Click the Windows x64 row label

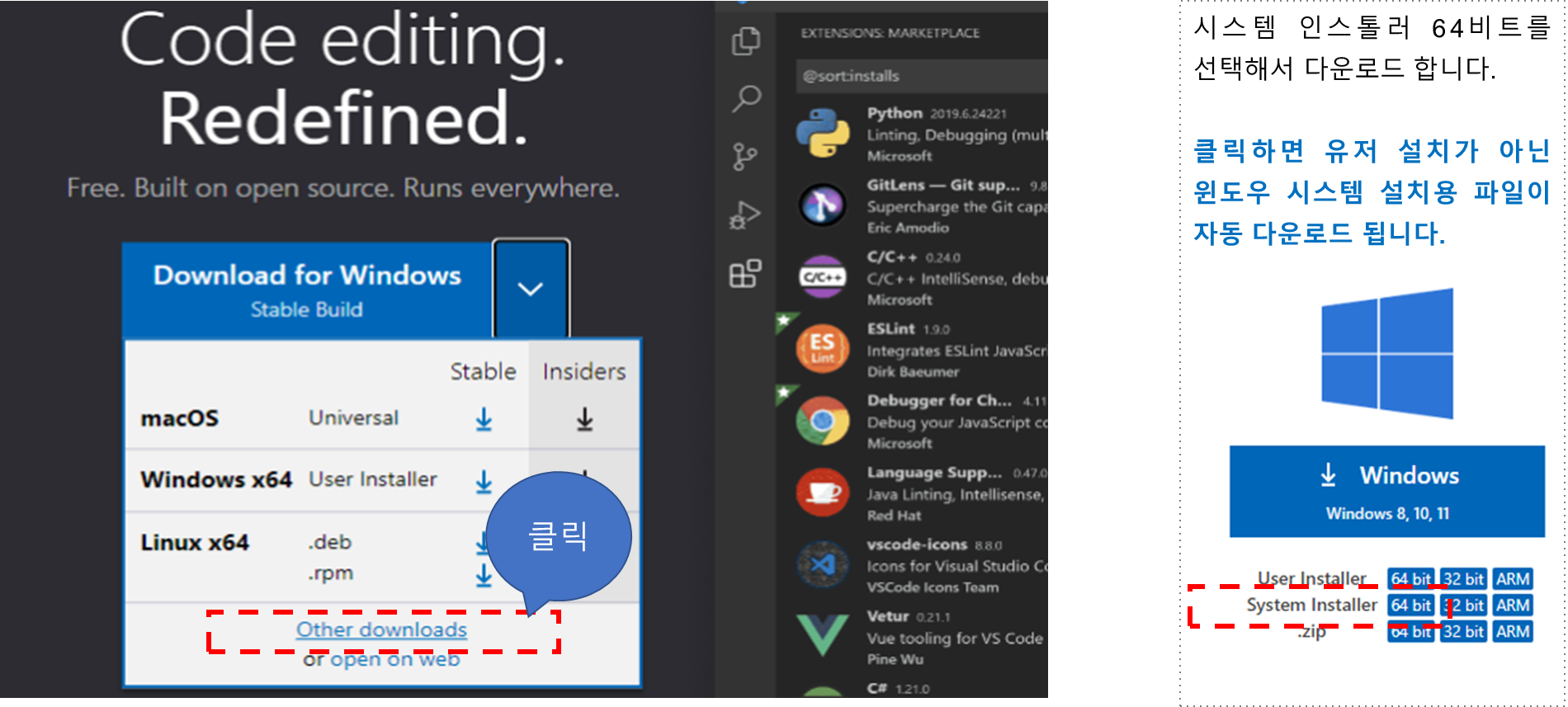pyautogui.click(x=216, y=479)
